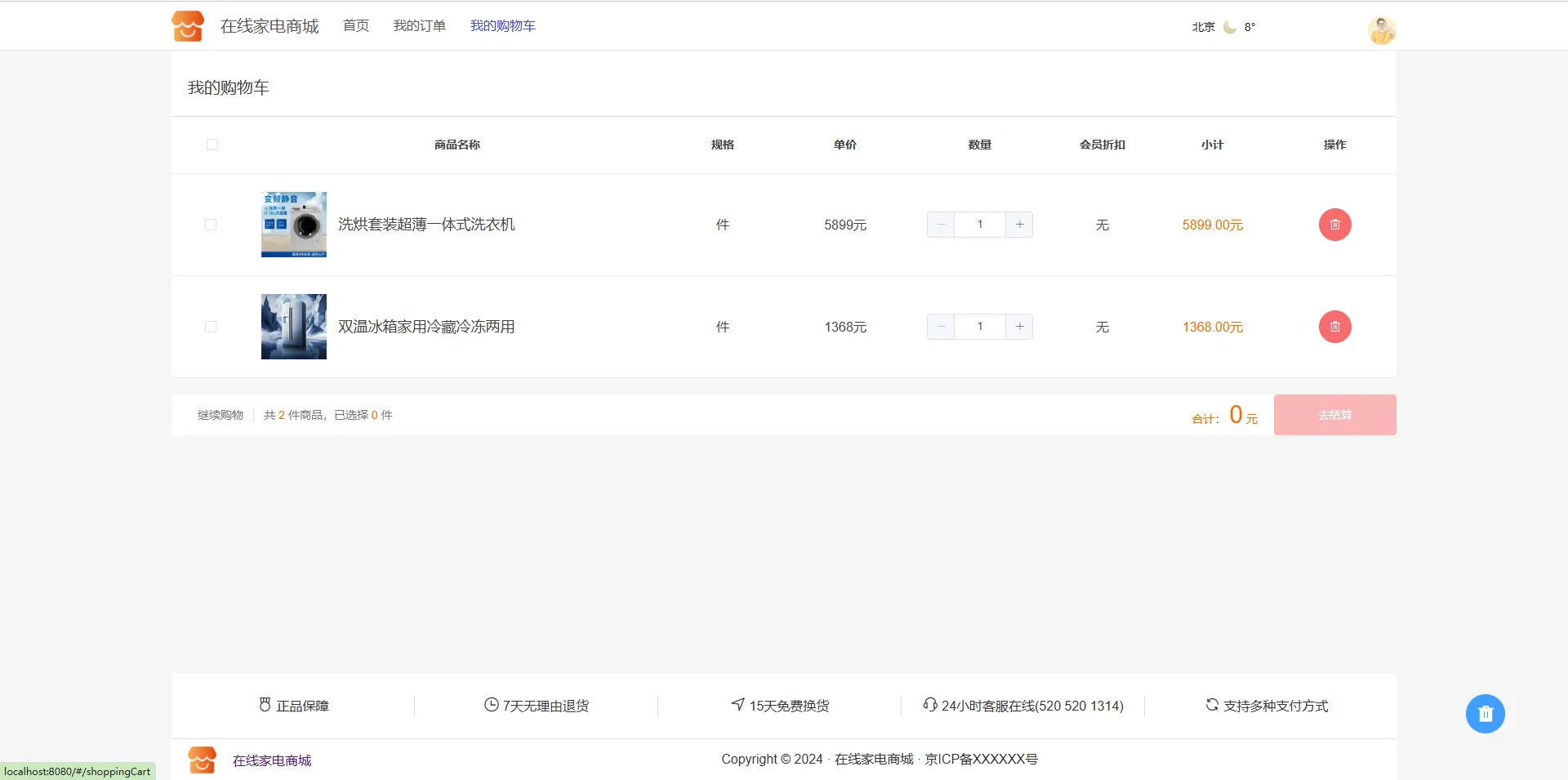Open the washing machine product thumbnail

[x=294, y=225]
